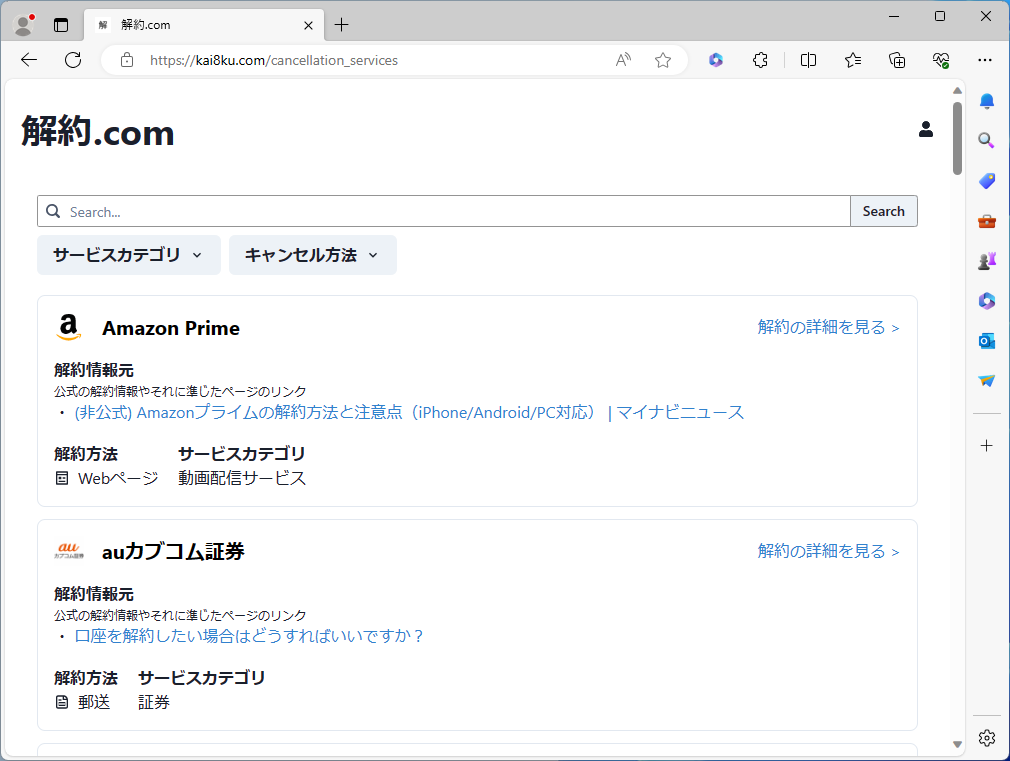1010x761 pixels.
Task: Open sidebar search
Action: [986, 141]
